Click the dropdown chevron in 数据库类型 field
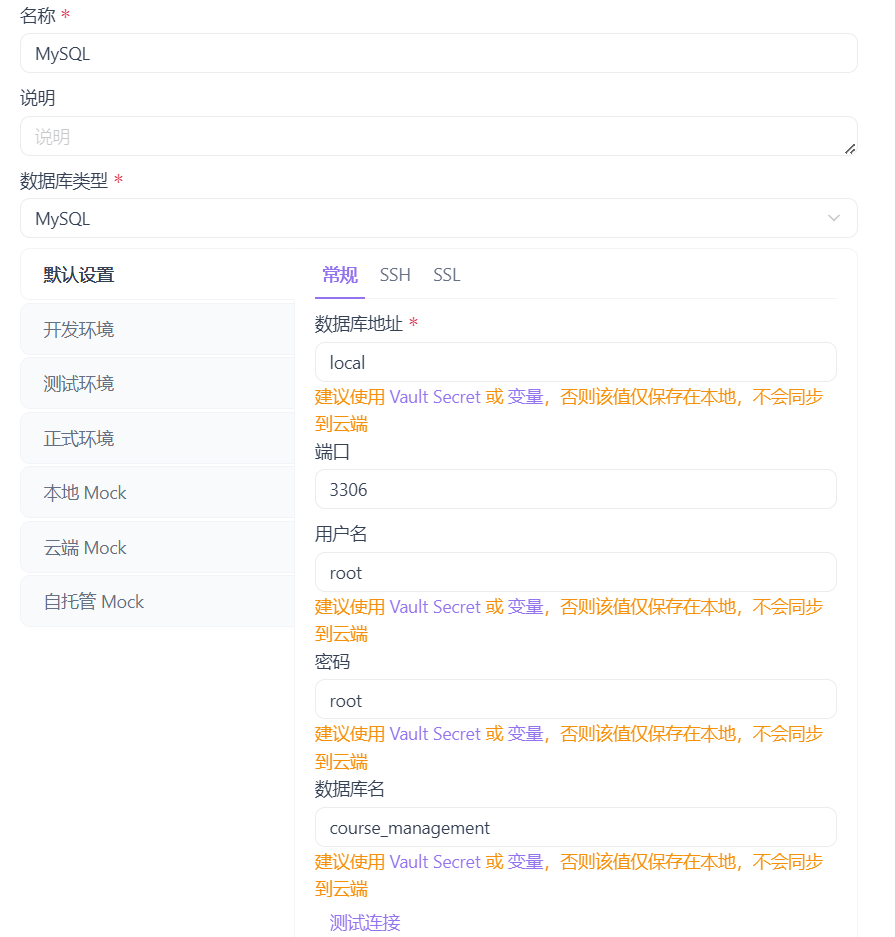The image size is (895, 937). 833,219
